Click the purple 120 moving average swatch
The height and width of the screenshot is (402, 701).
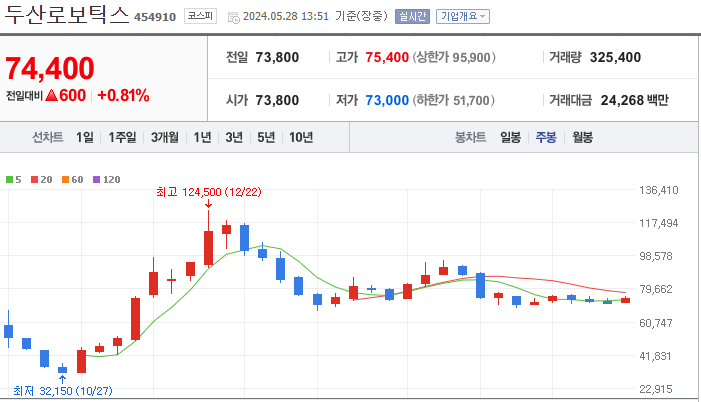tap(96, 180)
